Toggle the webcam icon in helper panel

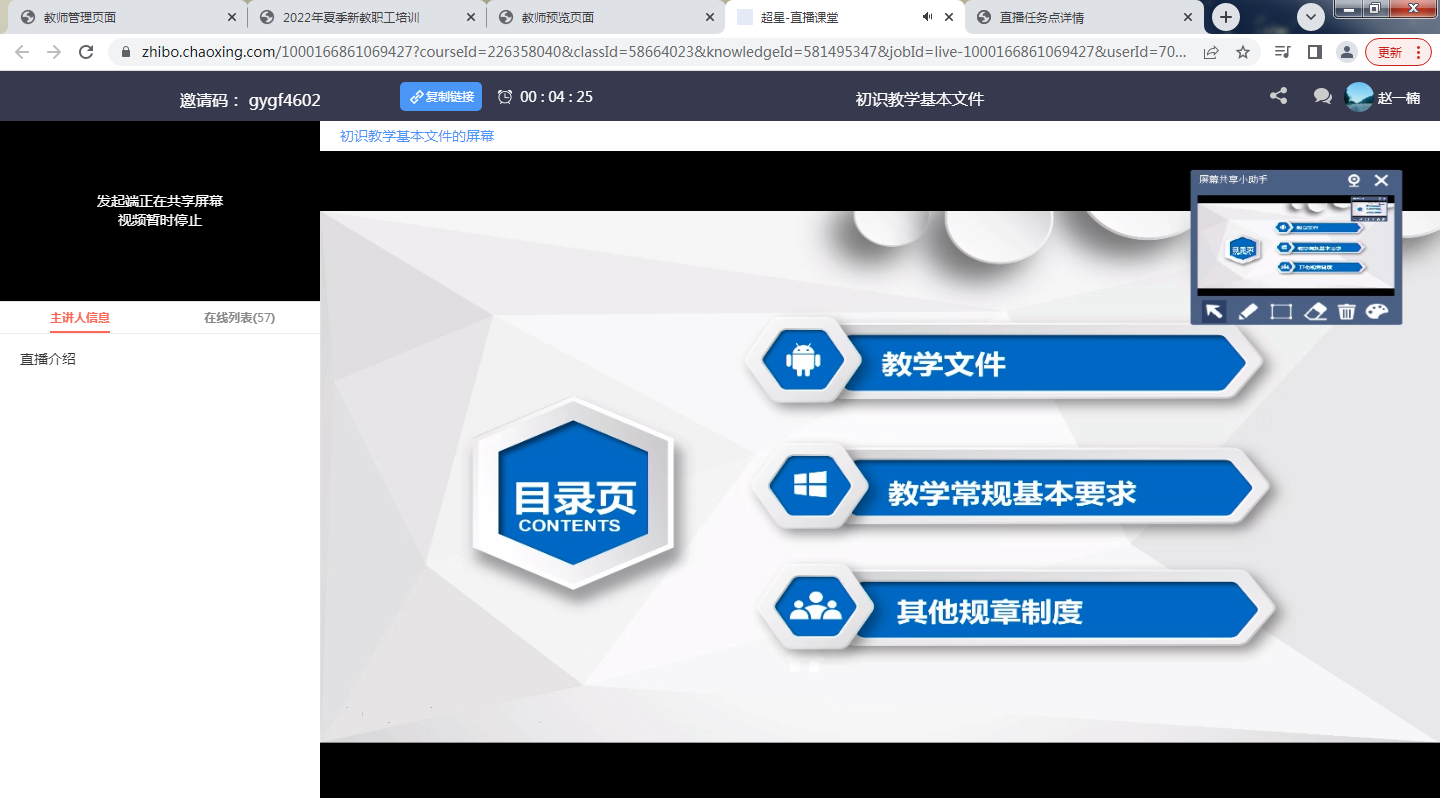coord(1354,180)
